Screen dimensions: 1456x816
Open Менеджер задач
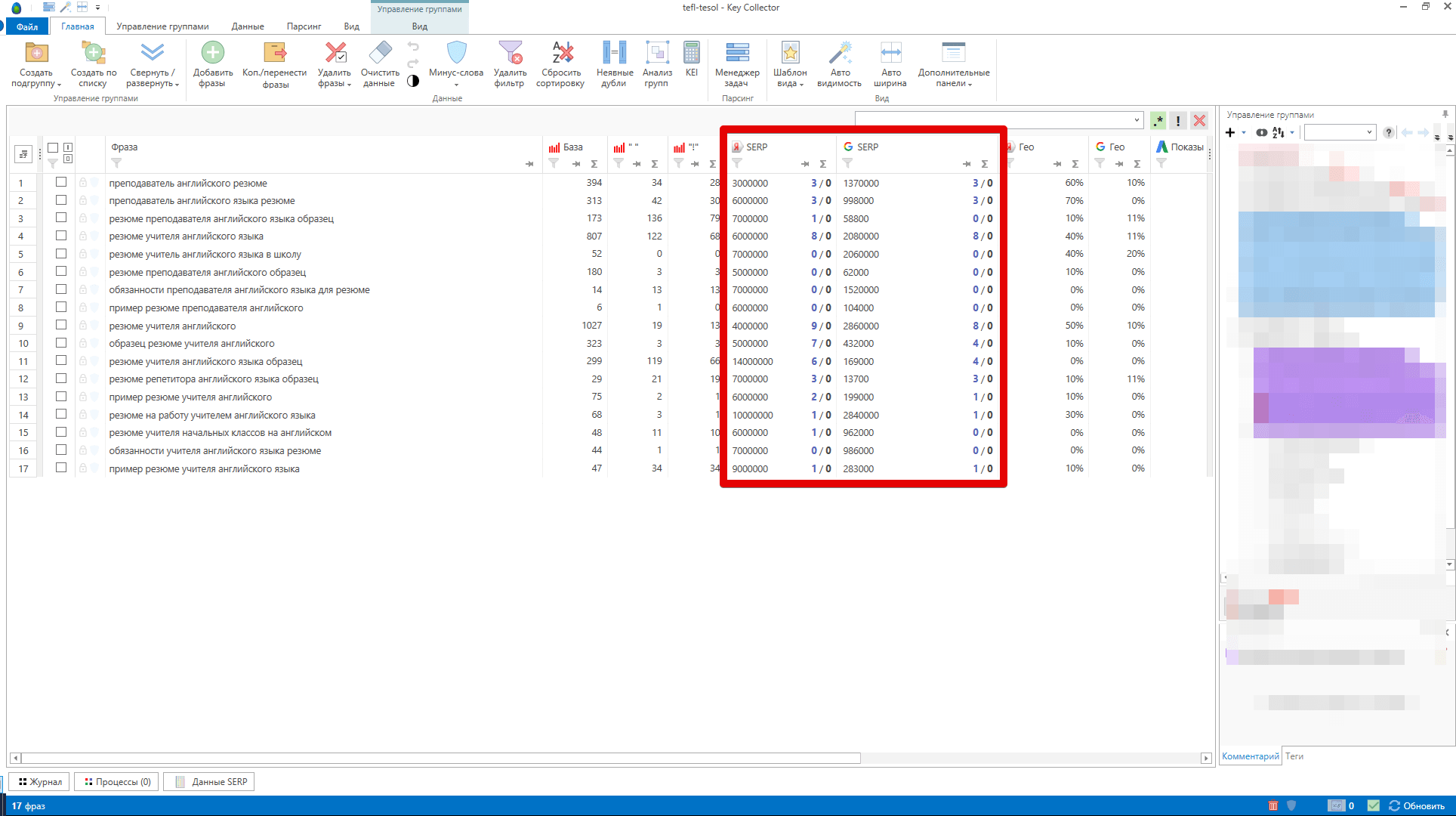tap(737, 54)
